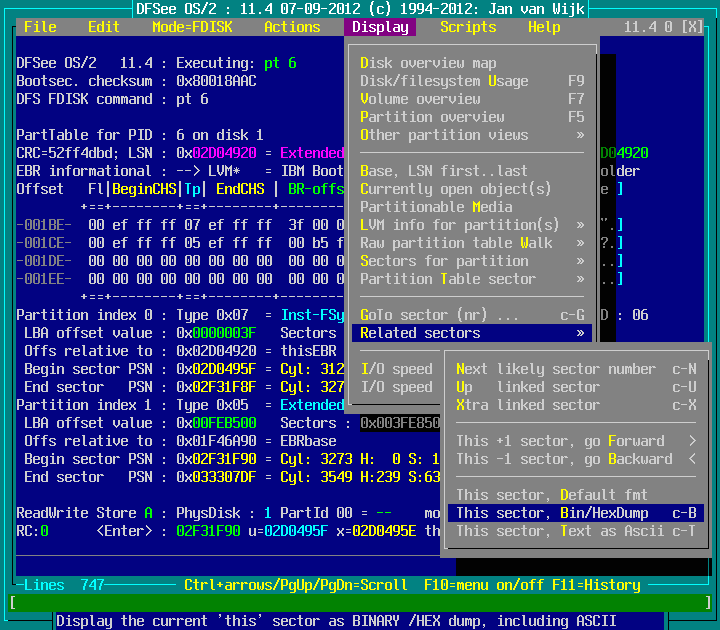This screenshot has width=720, height=630.
Task: Select Up linked sector
Action: click(x=576, y=387)
